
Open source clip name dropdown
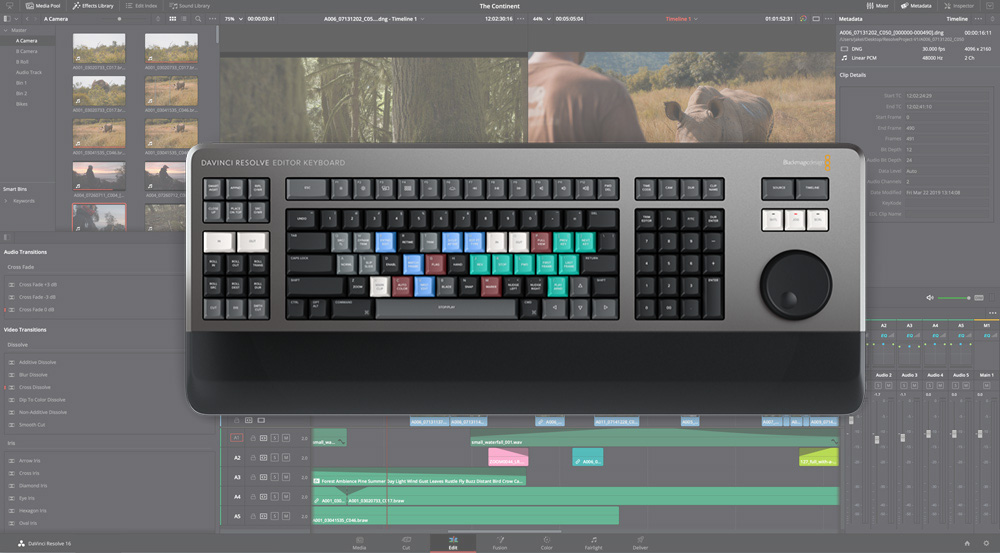374,19
